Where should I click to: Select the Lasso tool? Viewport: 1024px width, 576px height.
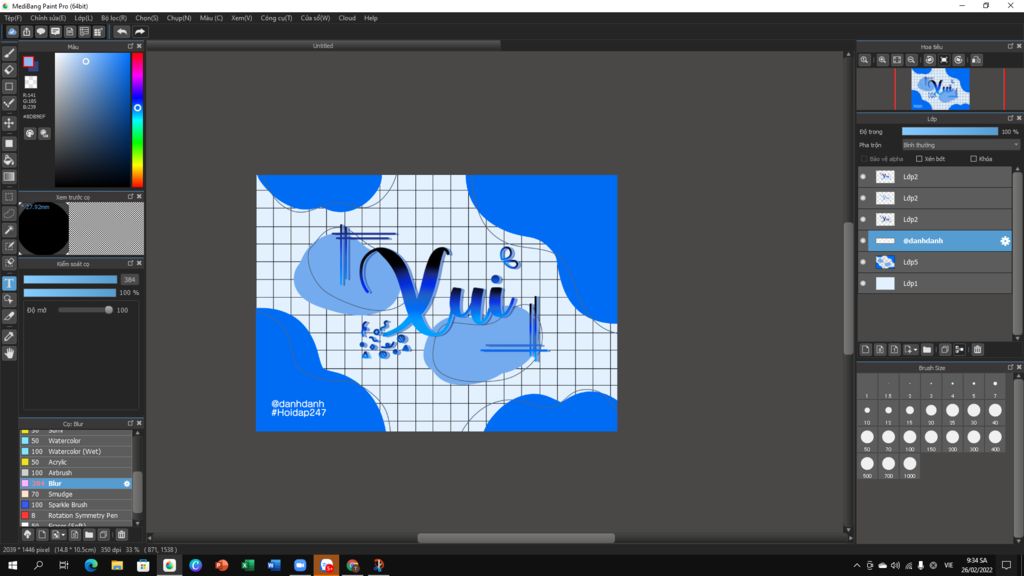pyautogui.click(x=9, y=213)
